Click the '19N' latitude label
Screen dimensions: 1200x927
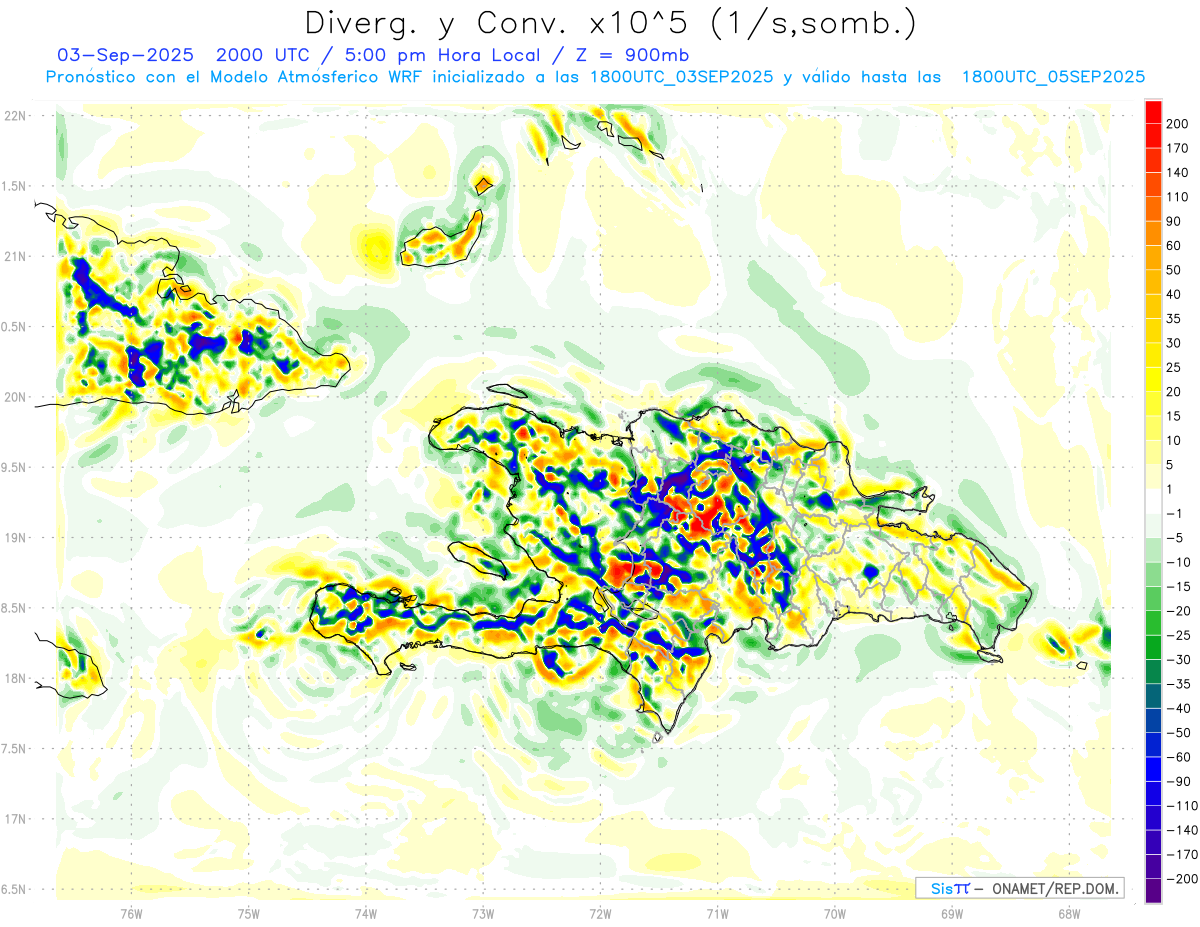tap(14, 537)
